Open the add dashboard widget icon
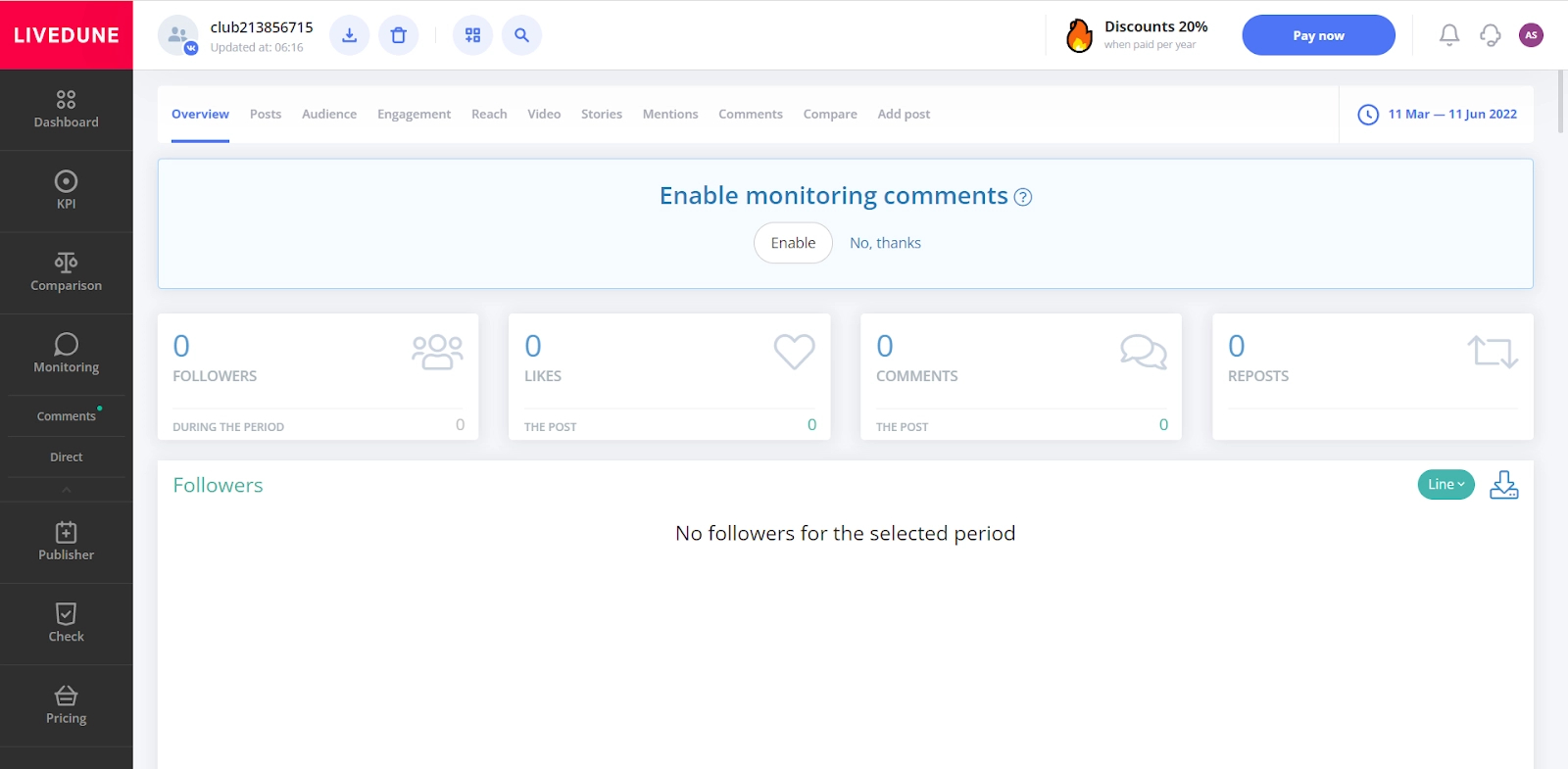 472,35
